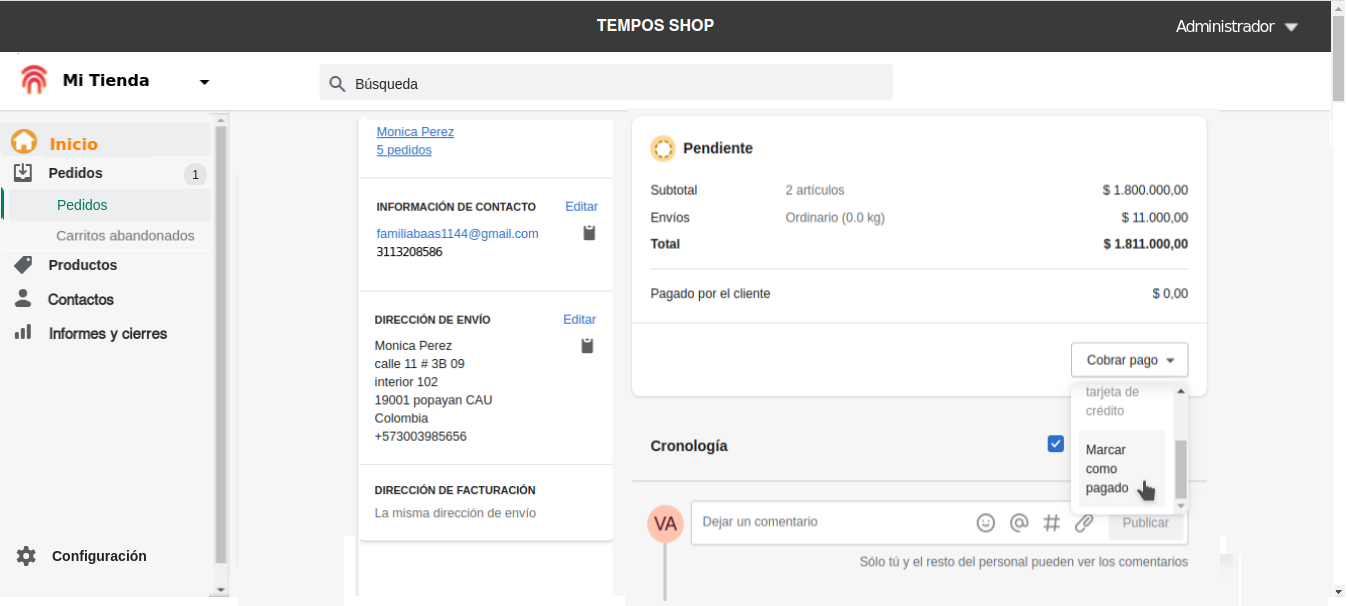Click the payment dropdown list scrollbar
Image resolution: width=1347 pixels, height=606 pixels.
1181,468
